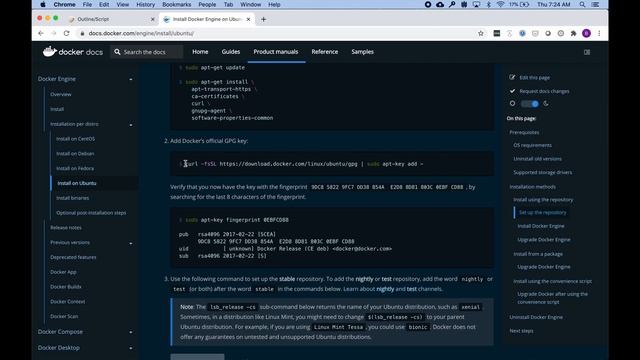Click the Edit this page pencil icon
The width and height of the screenshot is (640, 360).
512,77
